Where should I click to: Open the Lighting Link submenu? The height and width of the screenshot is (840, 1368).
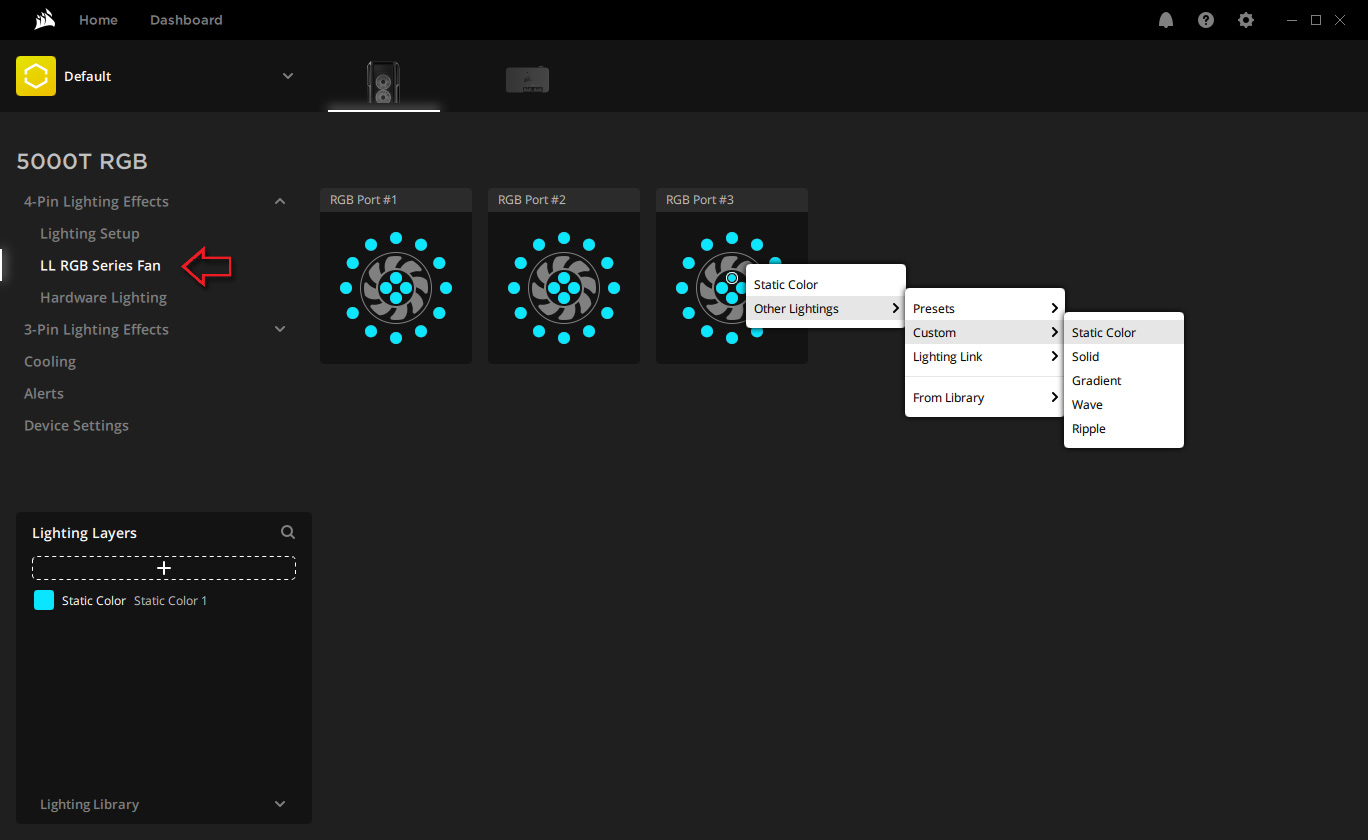click(x=985, y=357)
